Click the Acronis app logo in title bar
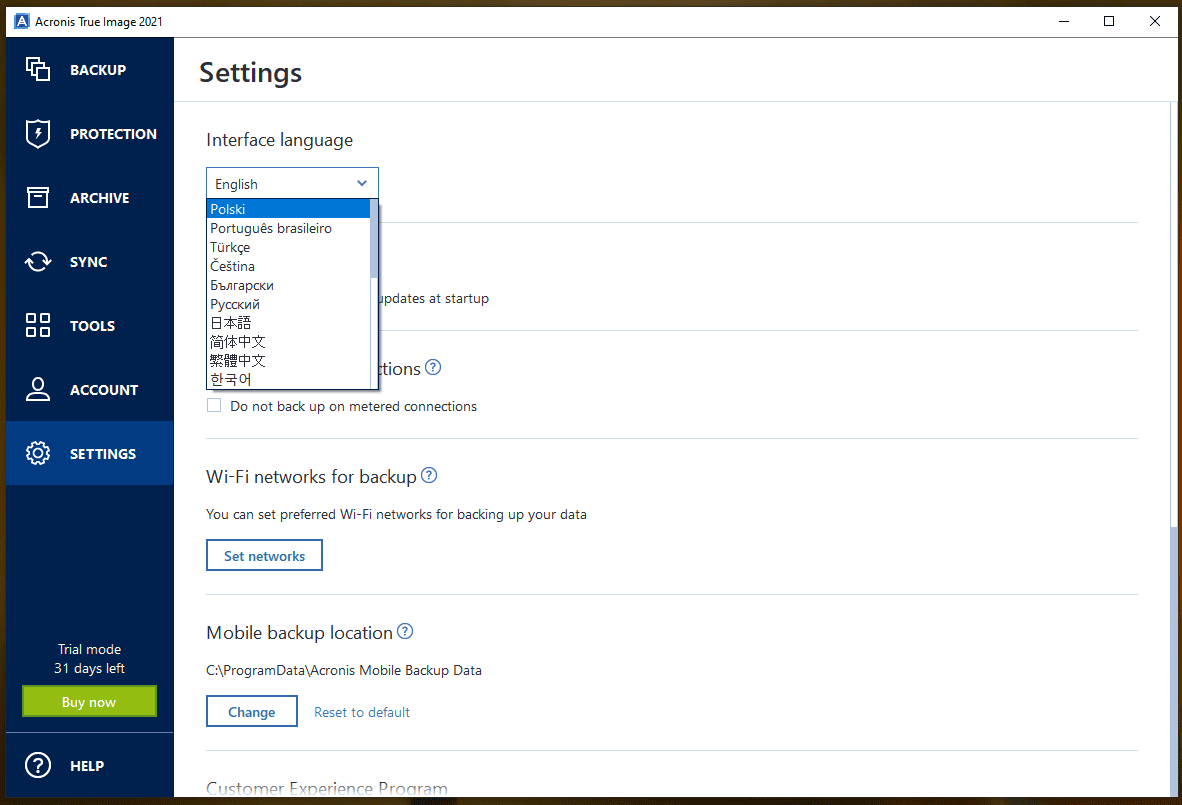This screenshot has width=1182, height=805. [x=22, y=21]
